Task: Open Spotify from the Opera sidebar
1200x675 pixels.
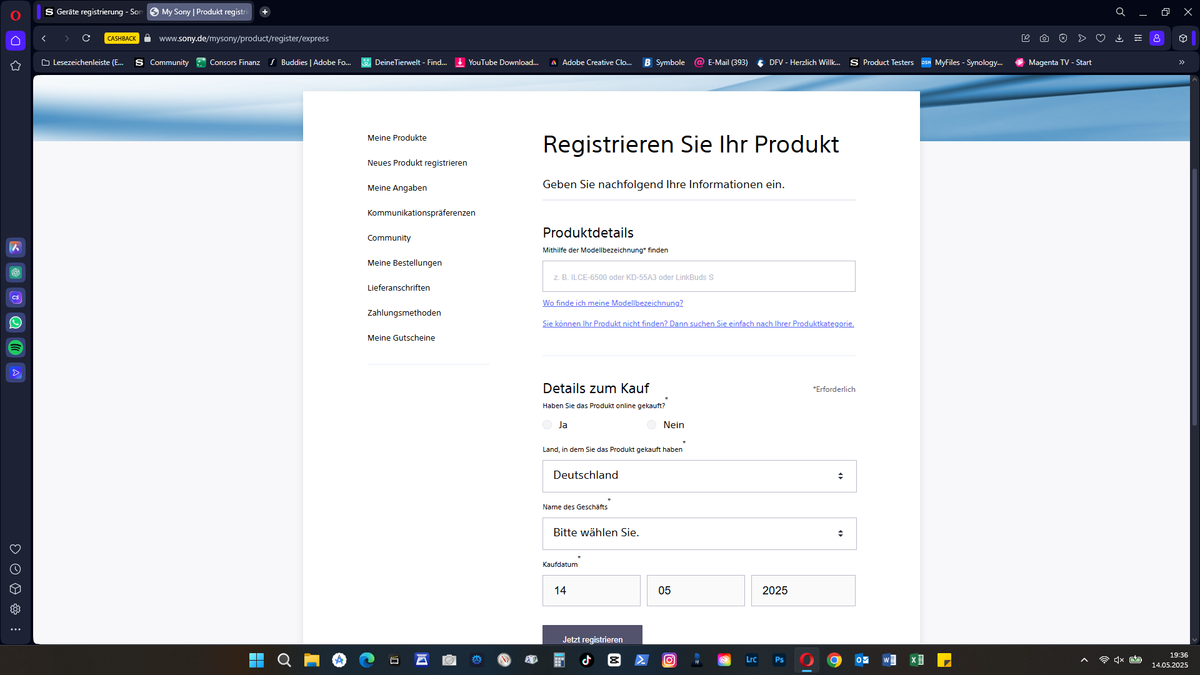Action: click(x=15, y=347)
